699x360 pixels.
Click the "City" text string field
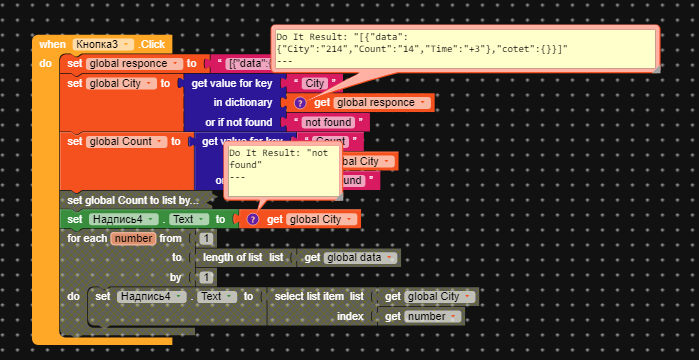[x=315, y=83]
